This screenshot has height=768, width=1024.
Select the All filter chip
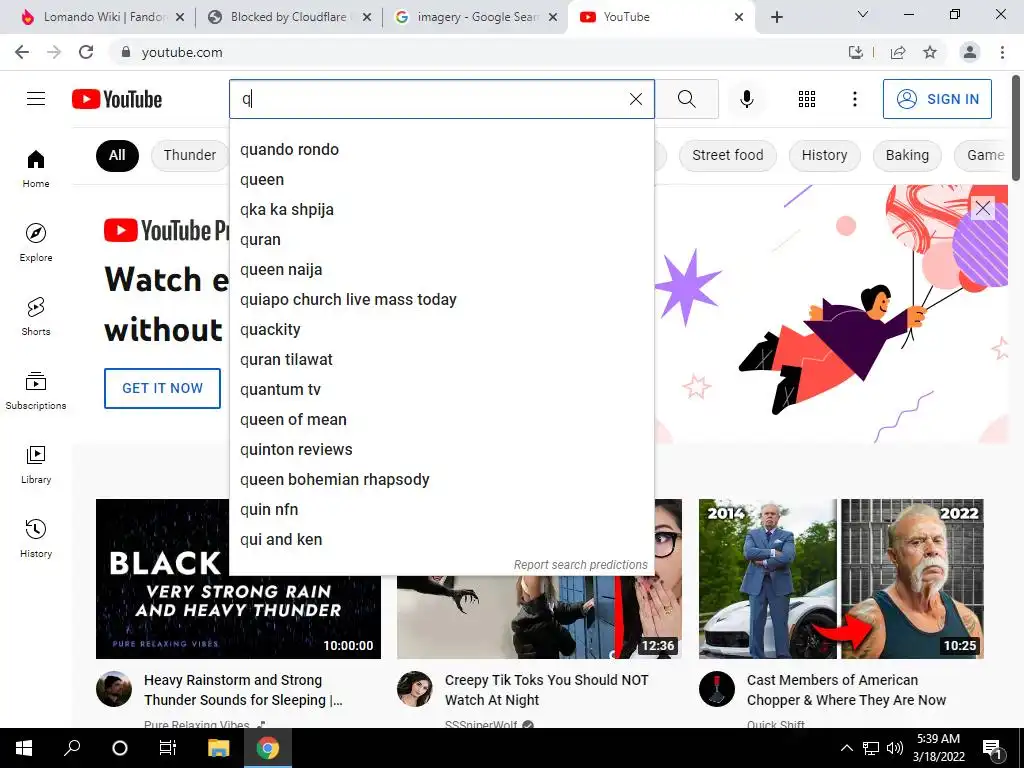(117, 155)
